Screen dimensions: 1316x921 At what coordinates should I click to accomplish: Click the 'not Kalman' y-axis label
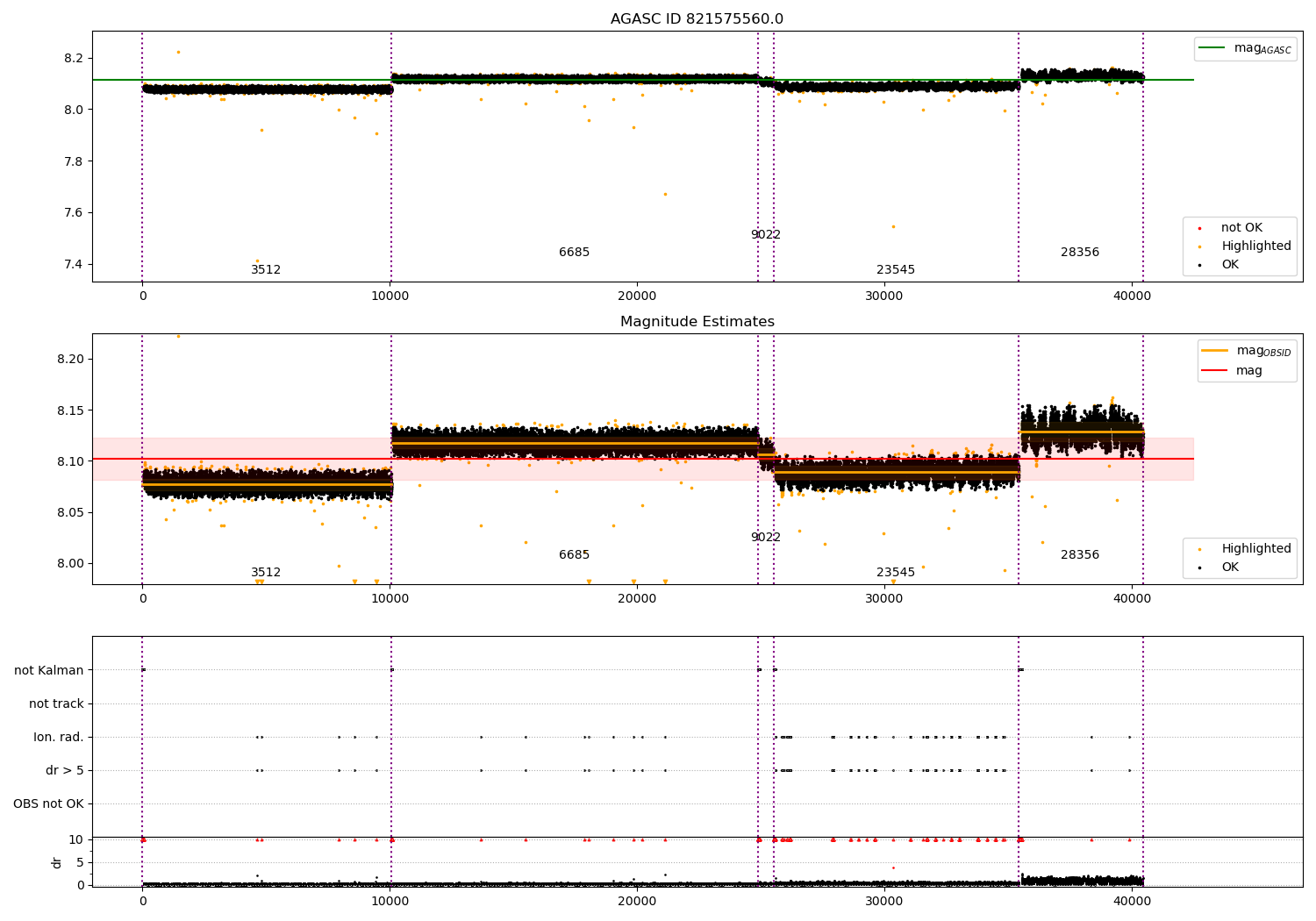tap(49, 671)
